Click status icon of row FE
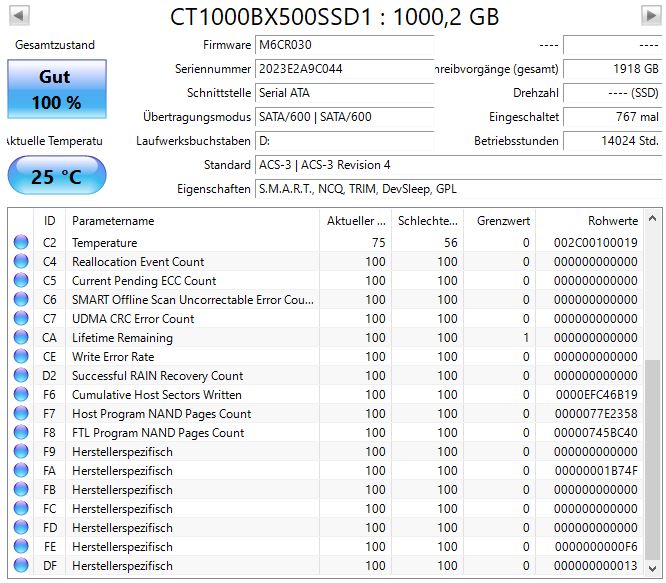This screenshot has width=666, height=583. (x=21, y=546)
